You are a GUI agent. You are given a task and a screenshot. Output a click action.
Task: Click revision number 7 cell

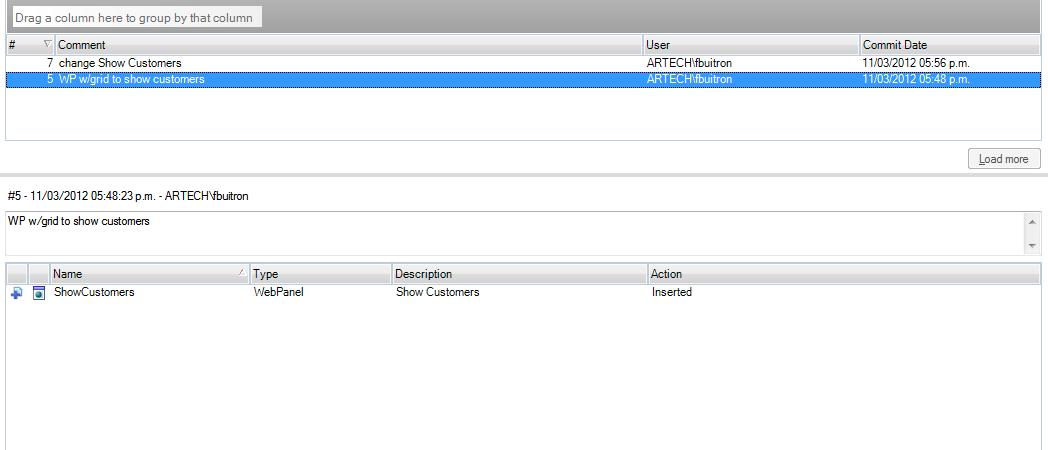tap(50, 63)
